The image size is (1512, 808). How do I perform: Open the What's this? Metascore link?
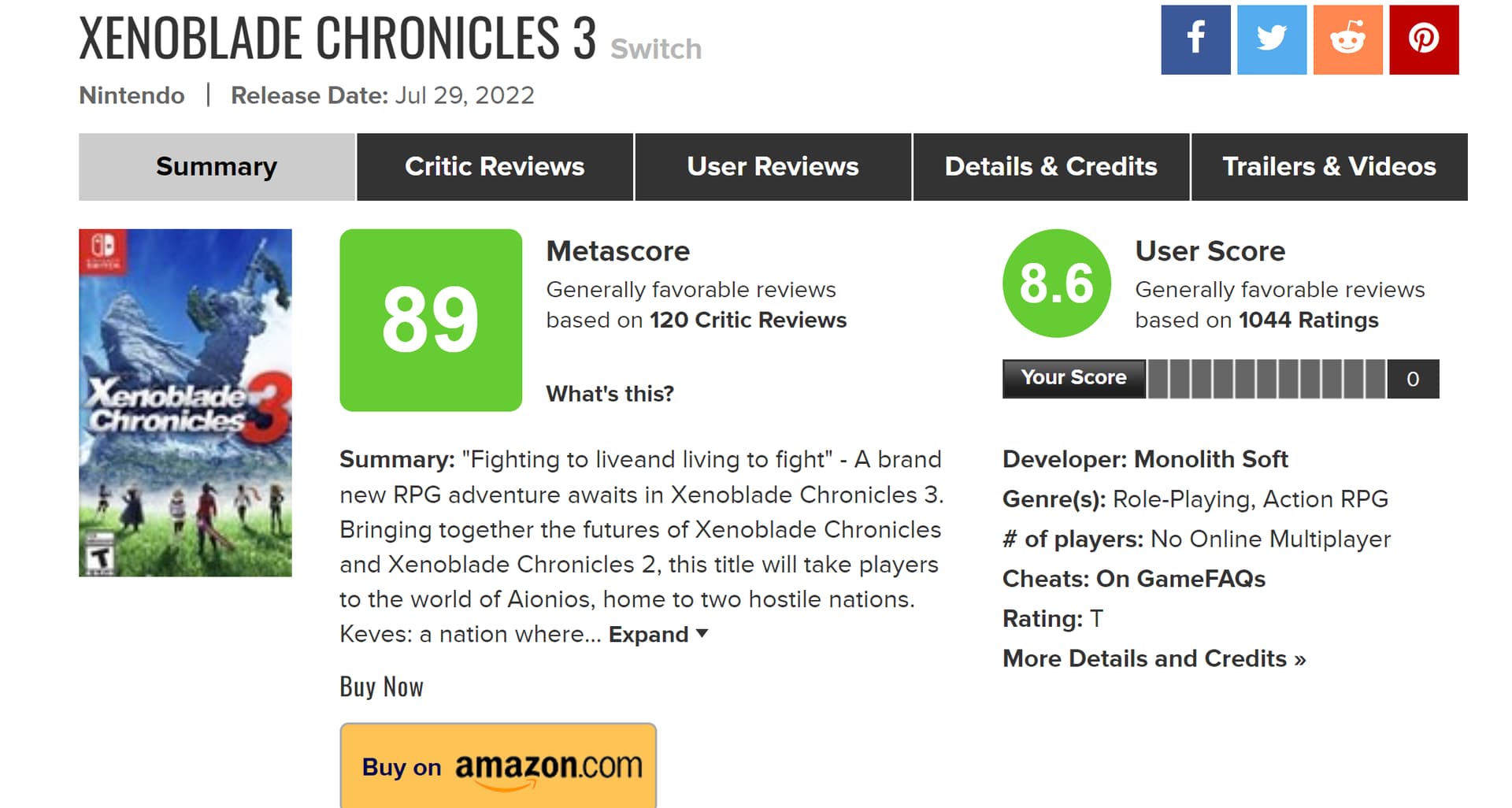point(610,394)
